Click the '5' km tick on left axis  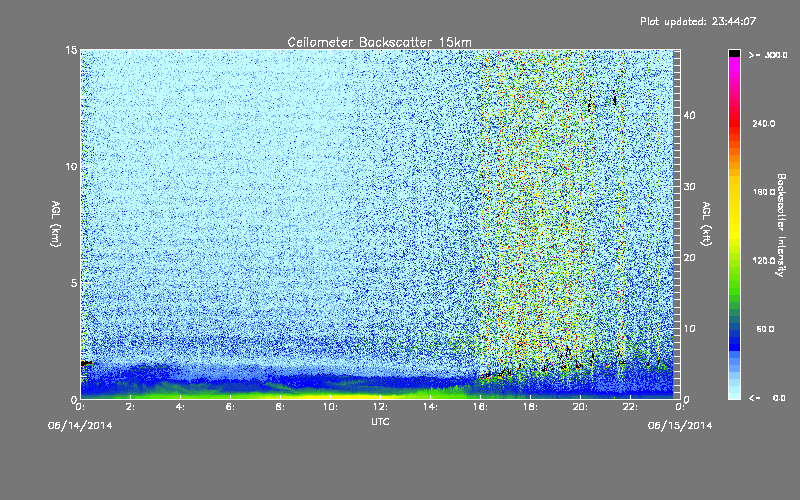point(74,283)
